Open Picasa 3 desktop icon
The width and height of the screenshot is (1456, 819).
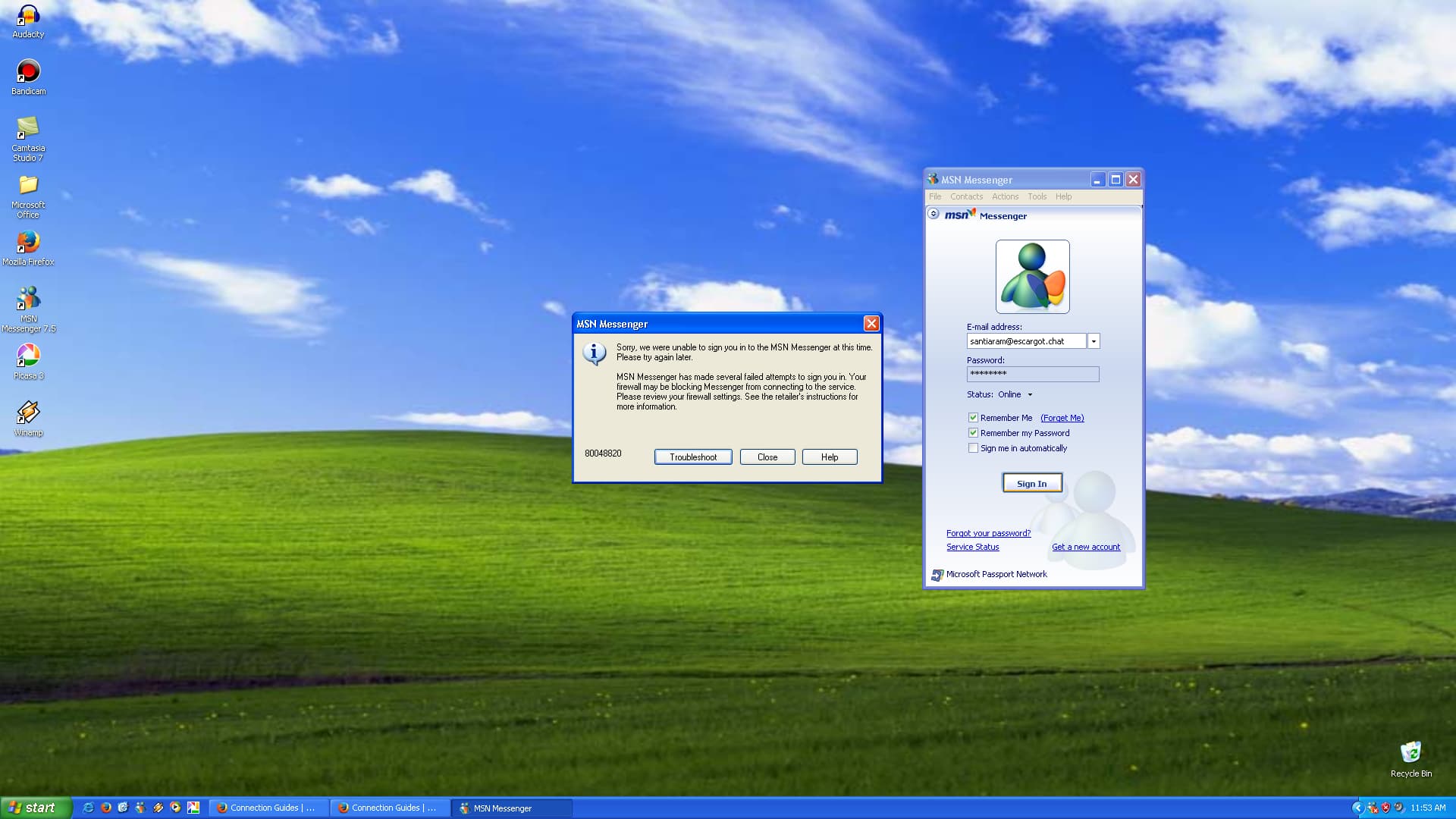click(28, 356)
